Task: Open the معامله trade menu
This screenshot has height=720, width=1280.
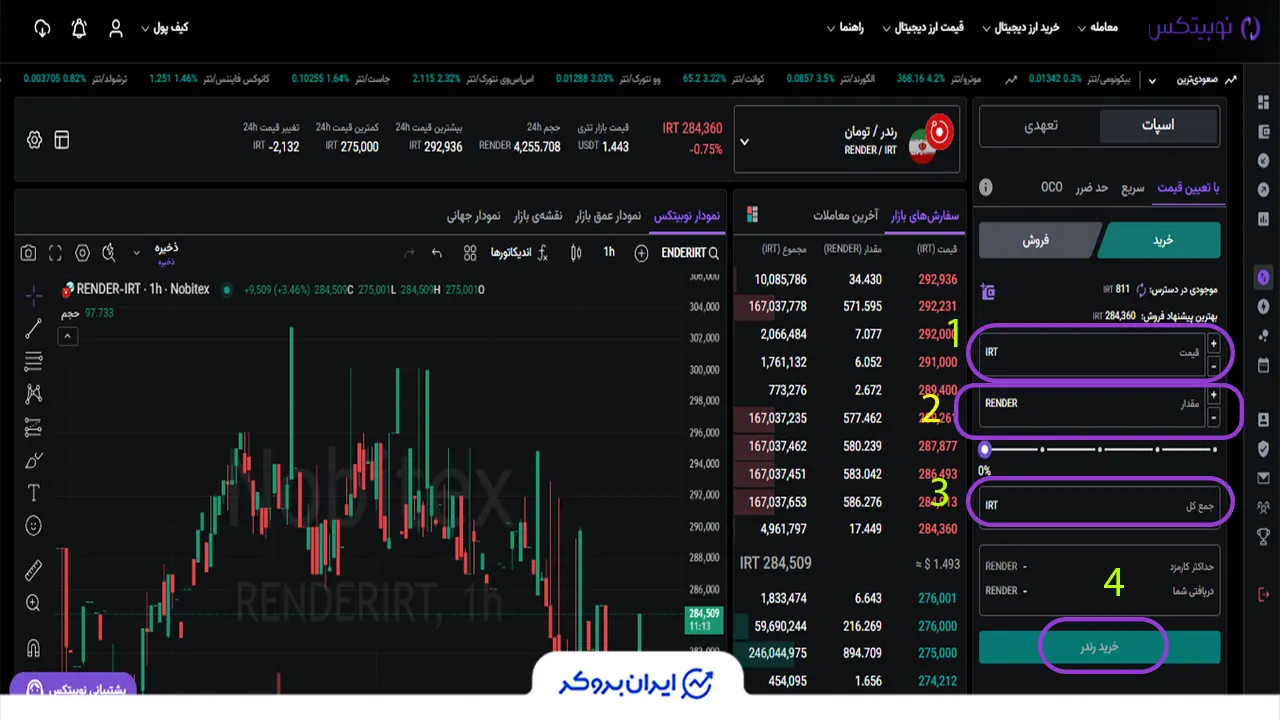Action: 1097,27
